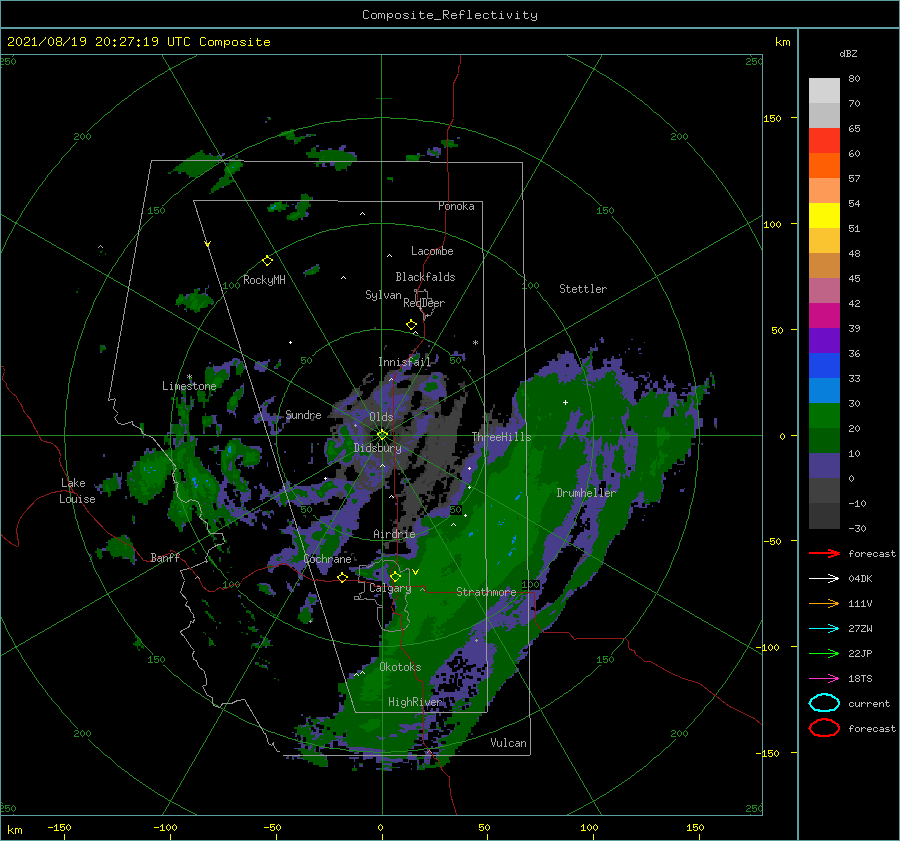Click the yellow diamond marker above Calgary
The image size is (900, 841).
coord(395,576)
